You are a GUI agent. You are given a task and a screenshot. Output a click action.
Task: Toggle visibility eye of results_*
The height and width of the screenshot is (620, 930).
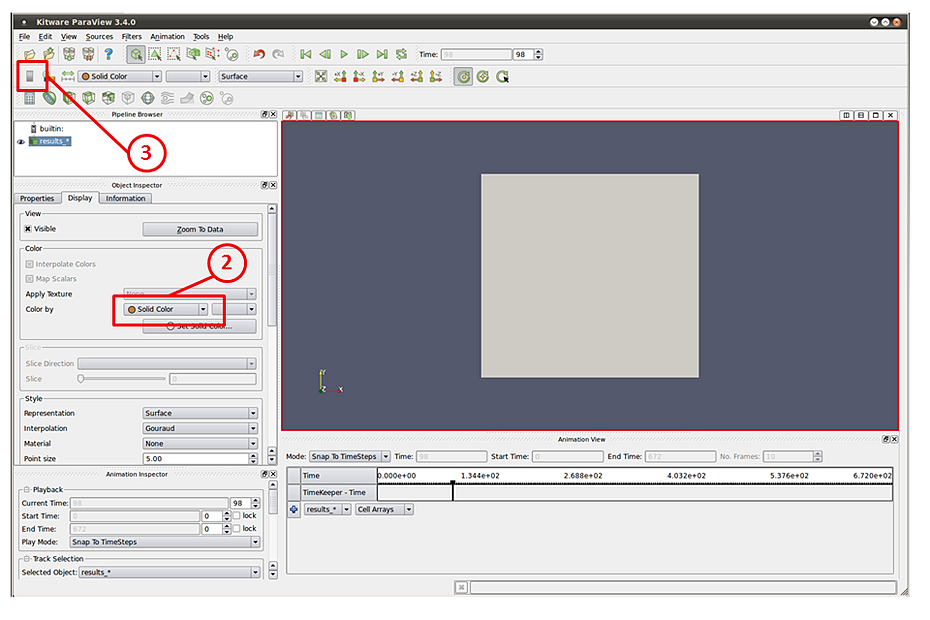[x=21, y=142]
